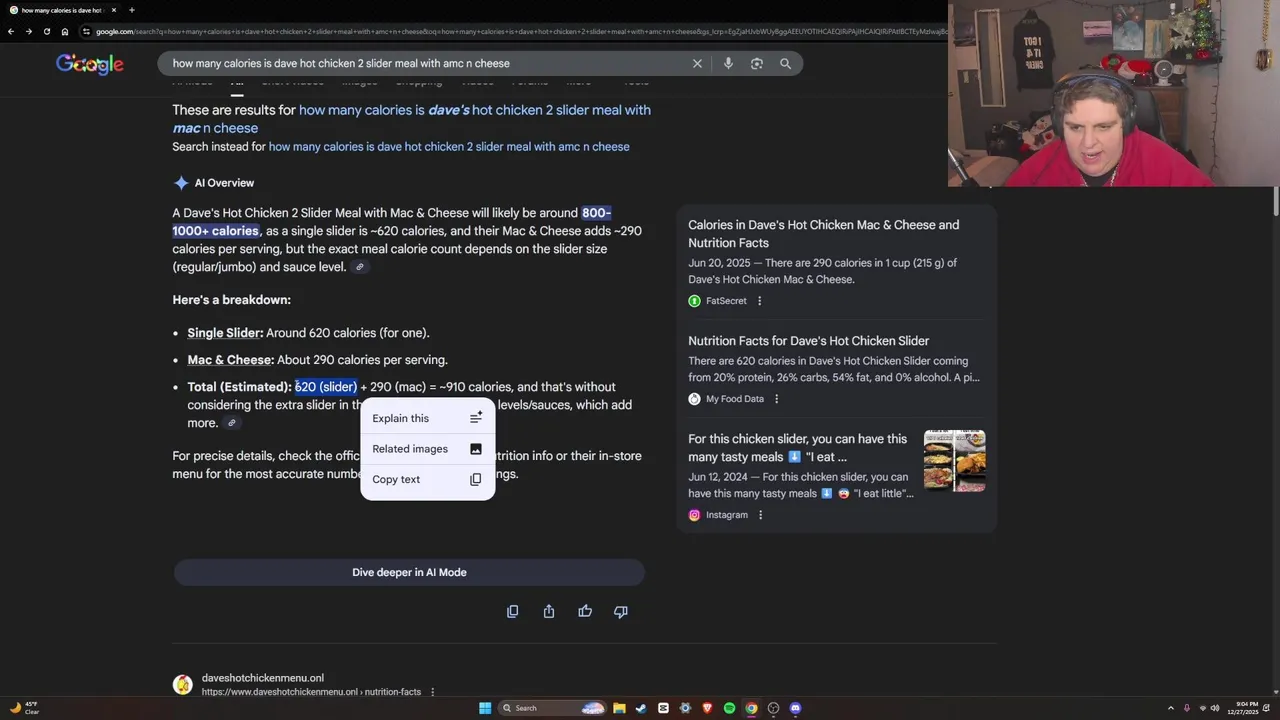Screen dimensions: 1280x720
Task: View site information for google.com
Action: click(87, 31)
